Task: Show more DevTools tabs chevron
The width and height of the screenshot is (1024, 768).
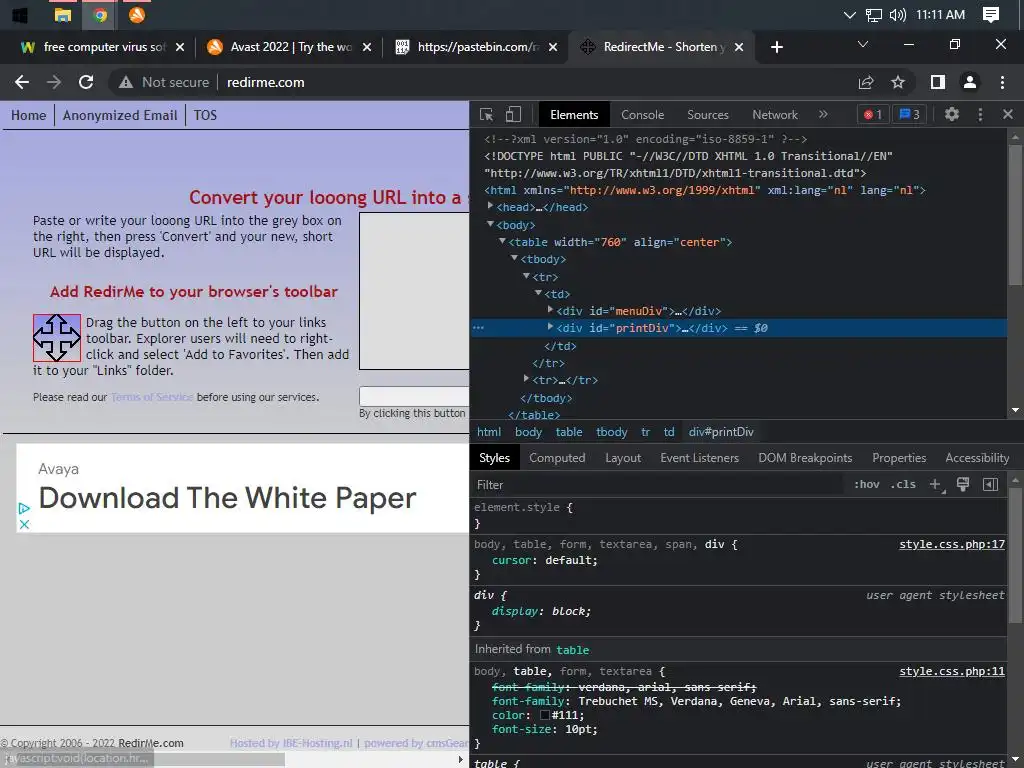Action: [x=823, y=114]
